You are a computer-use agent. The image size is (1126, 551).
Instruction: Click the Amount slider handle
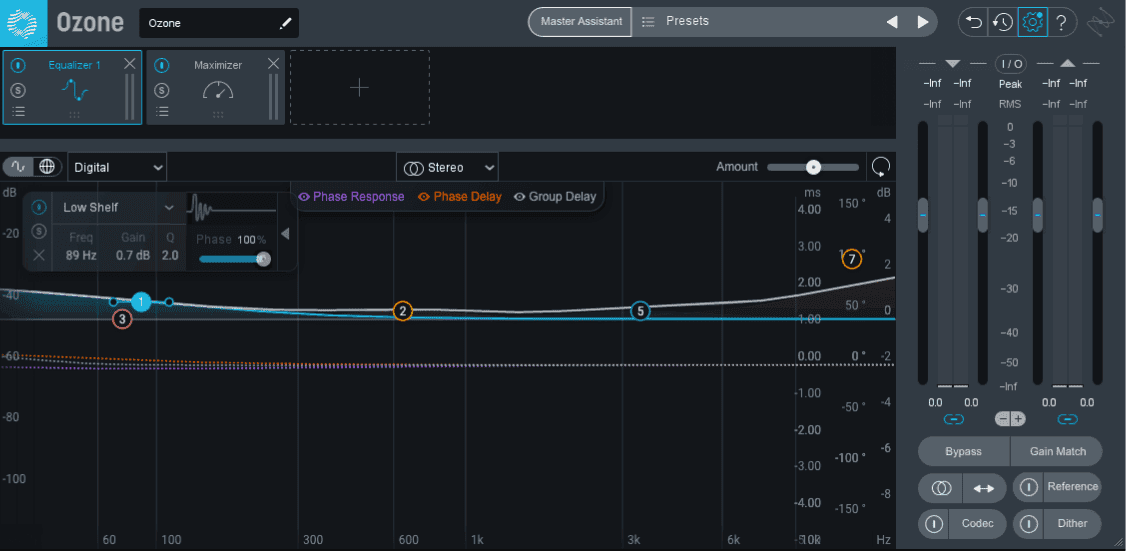(813, 167)
